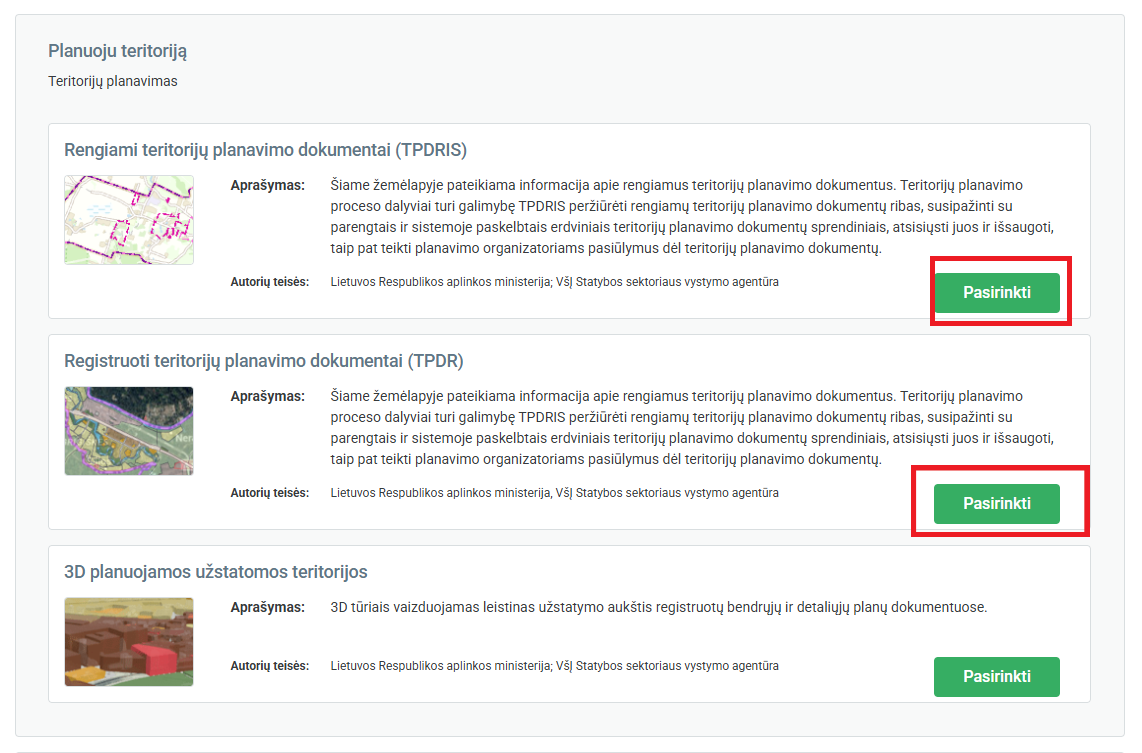Click the copyright holder text in TPDR card
This screenshot has height=753, width=1142.
click(x=554, y=493)
